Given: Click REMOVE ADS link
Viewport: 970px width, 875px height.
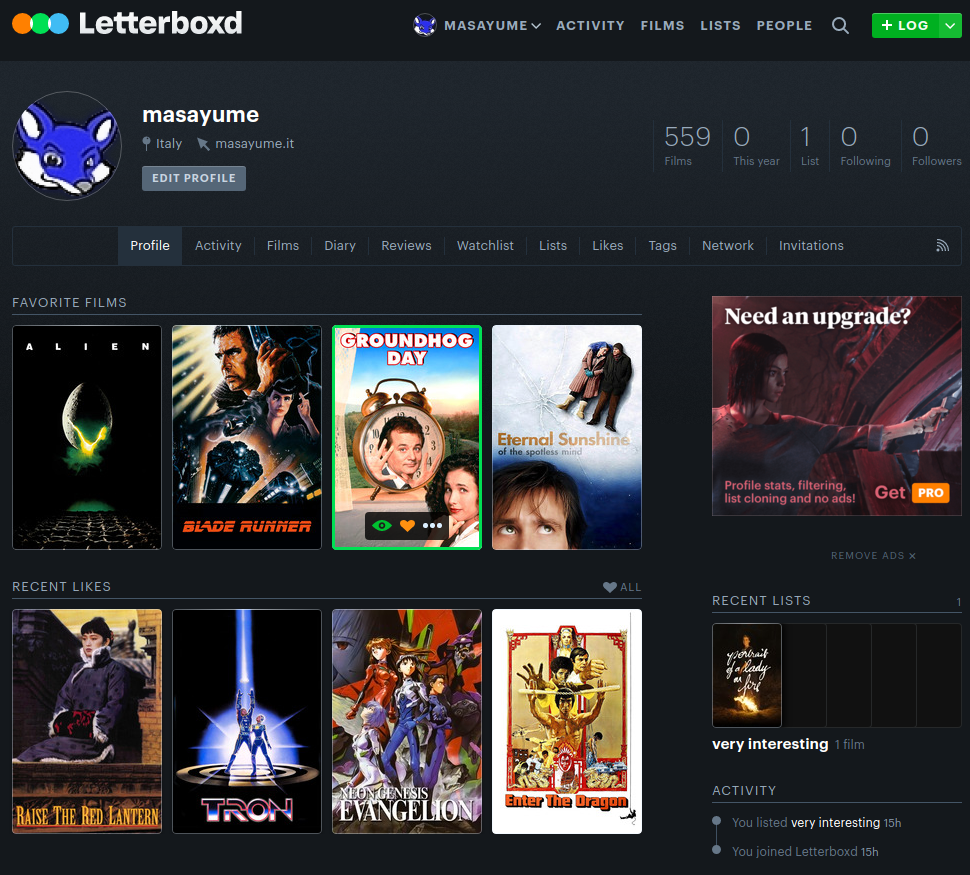Looking at the screenshot, I should point(873,556).
